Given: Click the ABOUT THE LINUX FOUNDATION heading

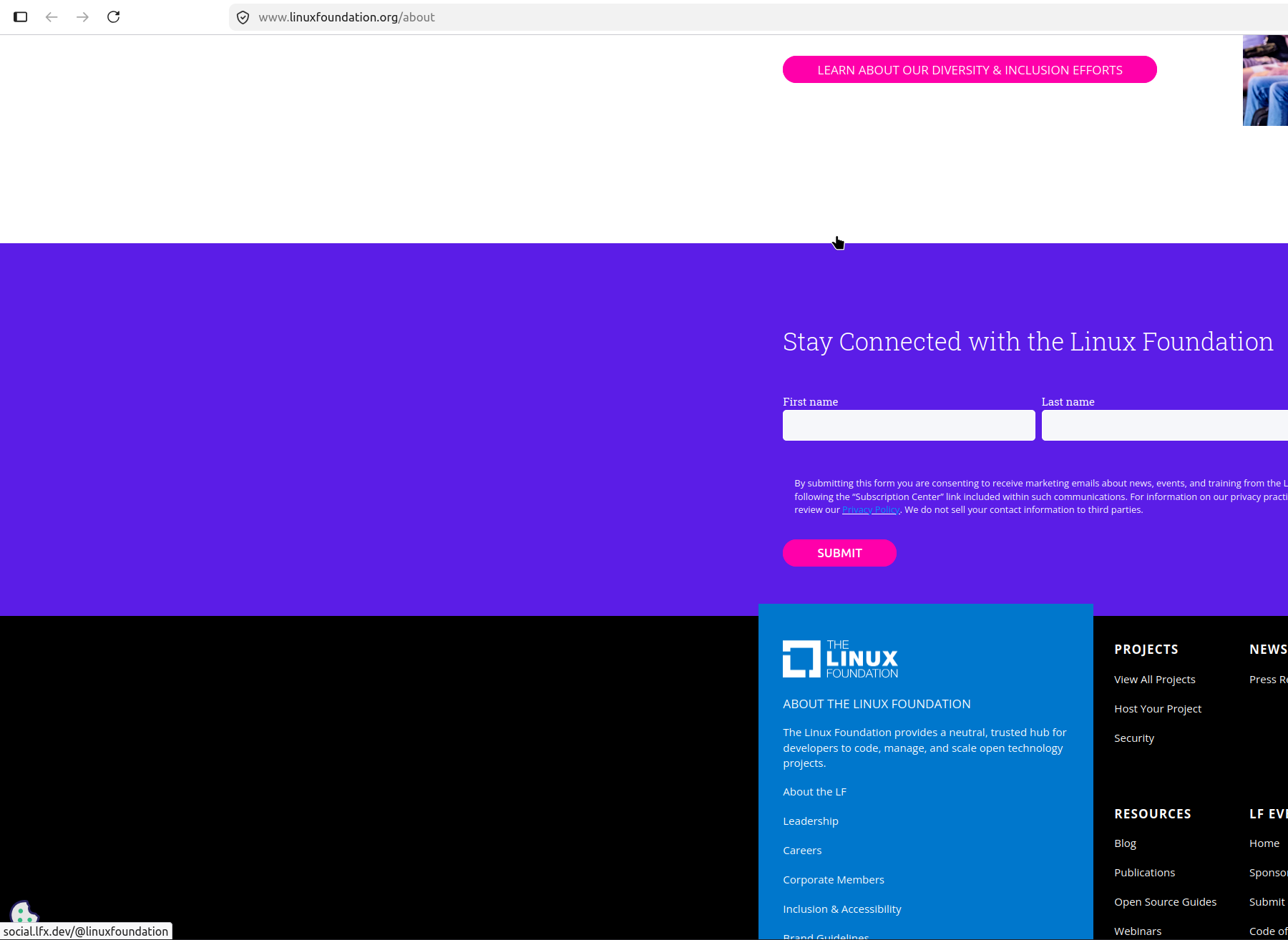Looking at the screenshot, I should (877, 704).
